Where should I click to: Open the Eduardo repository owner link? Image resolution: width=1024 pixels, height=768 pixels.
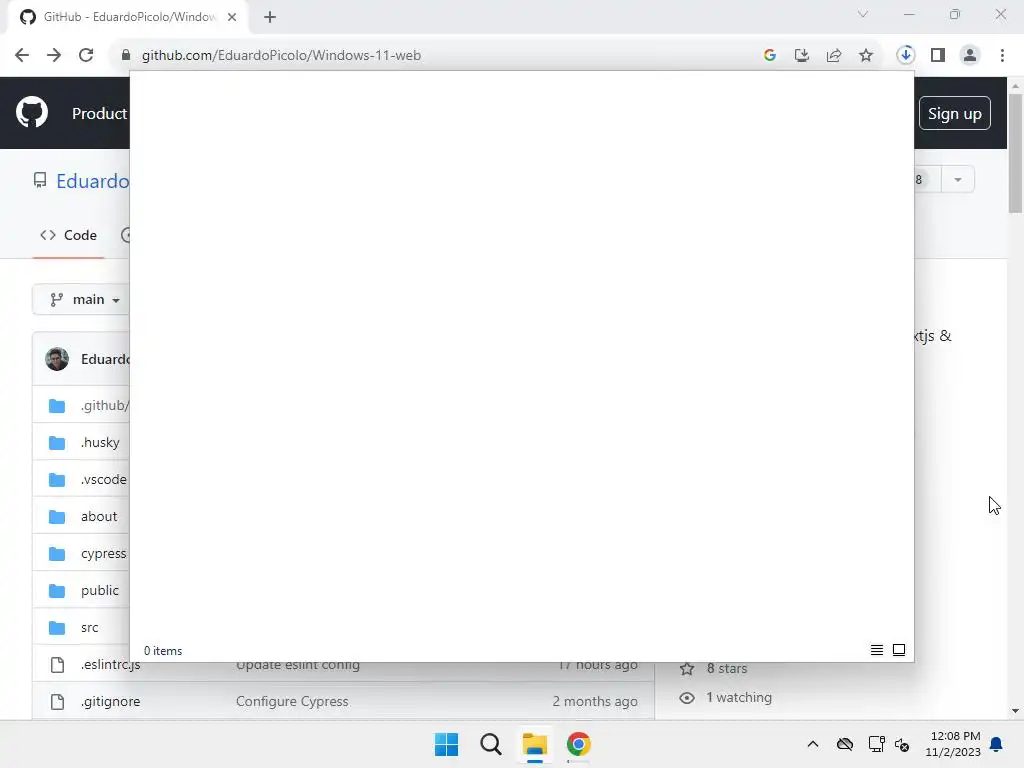pyautogui.click(x=93, y=181)
